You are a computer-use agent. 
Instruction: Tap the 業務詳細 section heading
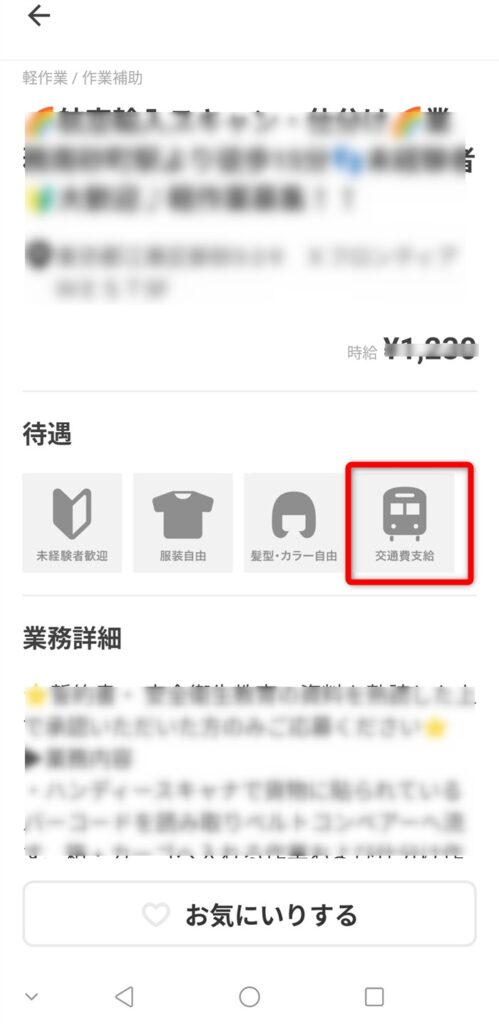pos(72,639)
